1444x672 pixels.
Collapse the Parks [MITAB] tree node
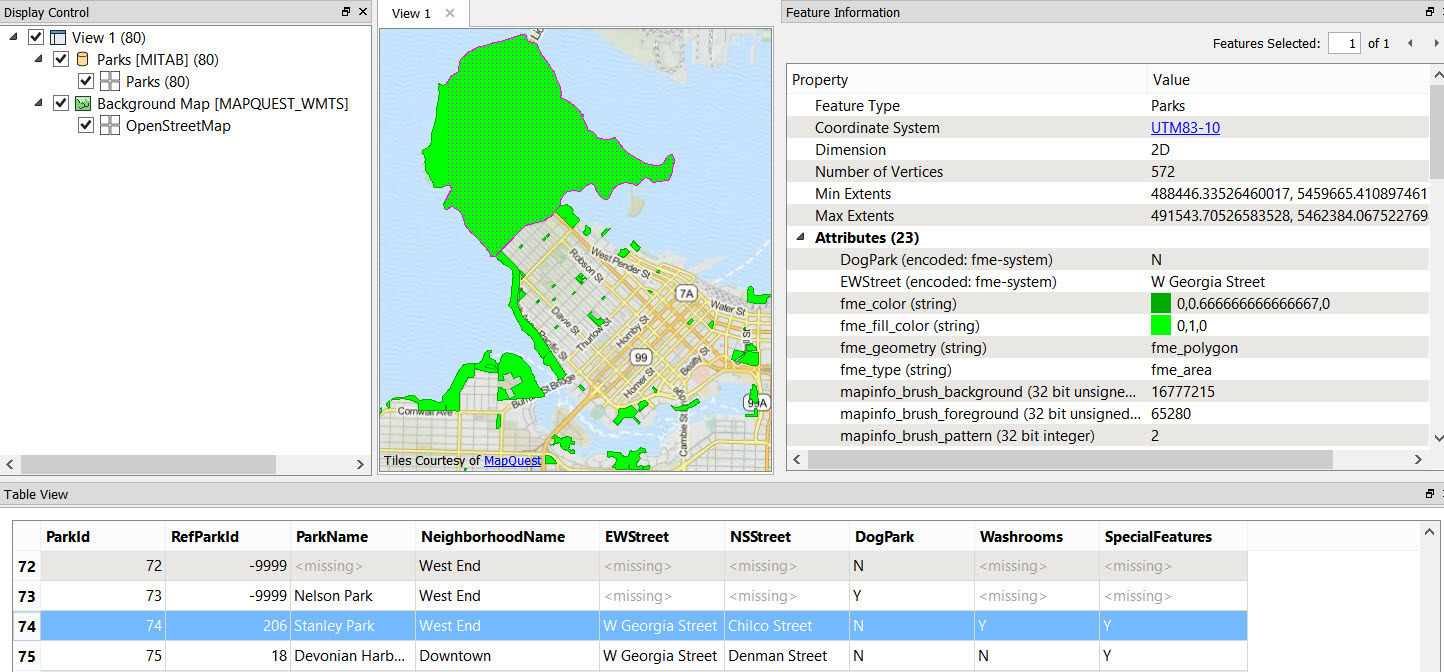tap(37, 60)
